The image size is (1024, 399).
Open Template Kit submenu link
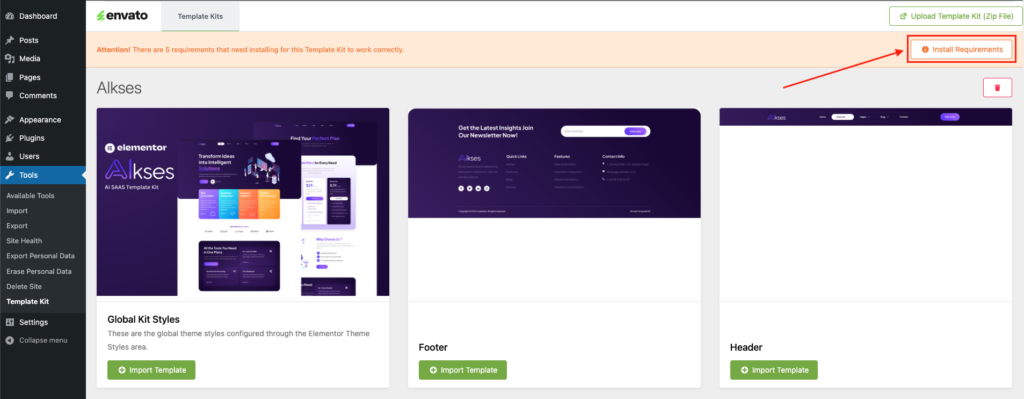27,302
